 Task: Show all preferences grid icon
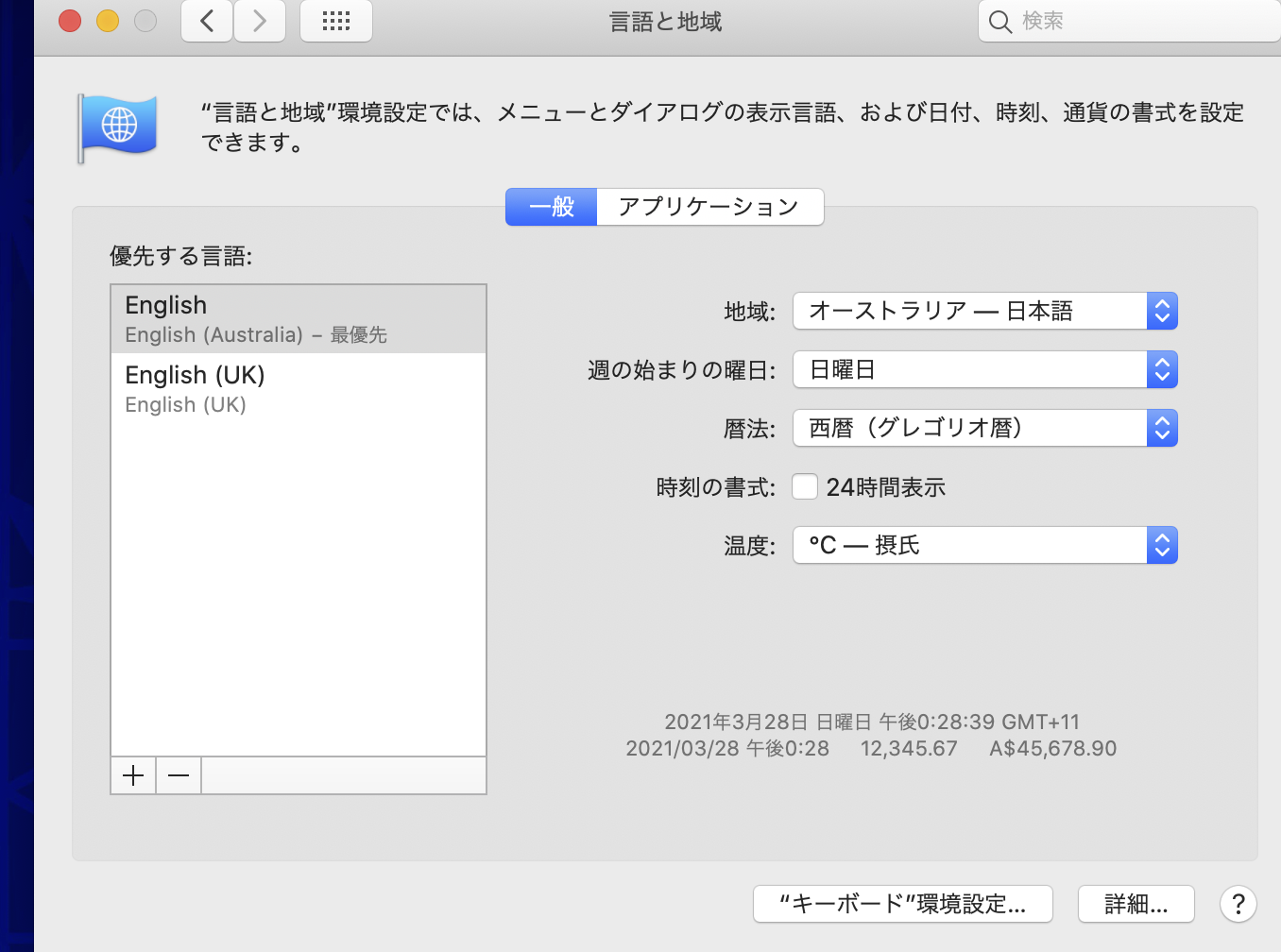335,21
